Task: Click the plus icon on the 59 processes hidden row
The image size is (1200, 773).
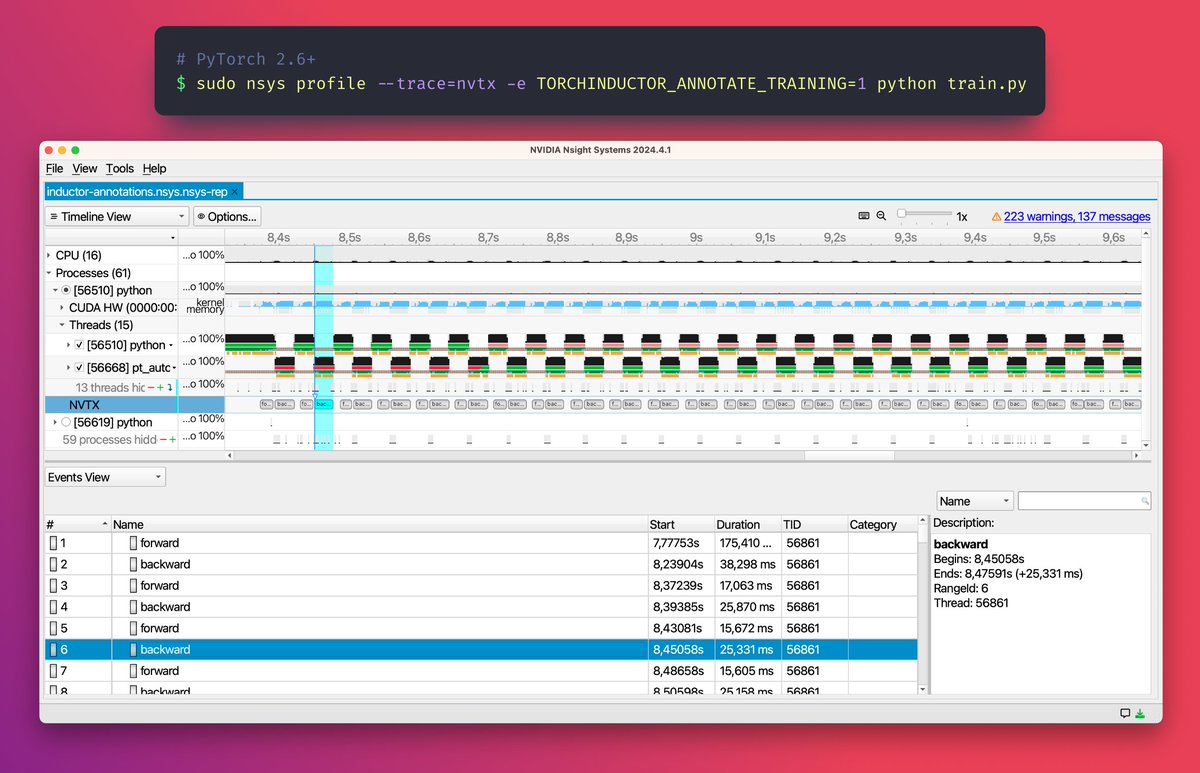Action: [x=173, y=439]
